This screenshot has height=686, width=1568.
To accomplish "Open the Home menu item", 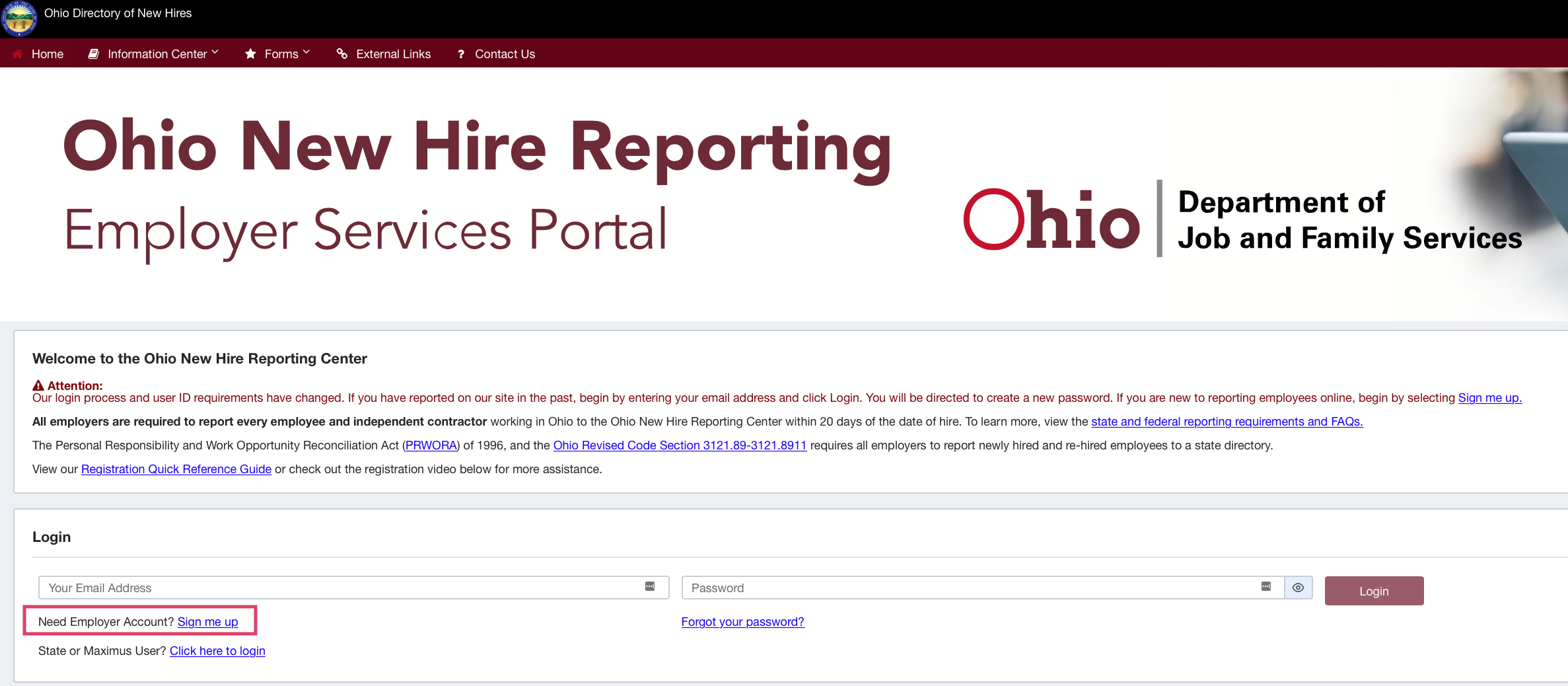I will point(38,54).
